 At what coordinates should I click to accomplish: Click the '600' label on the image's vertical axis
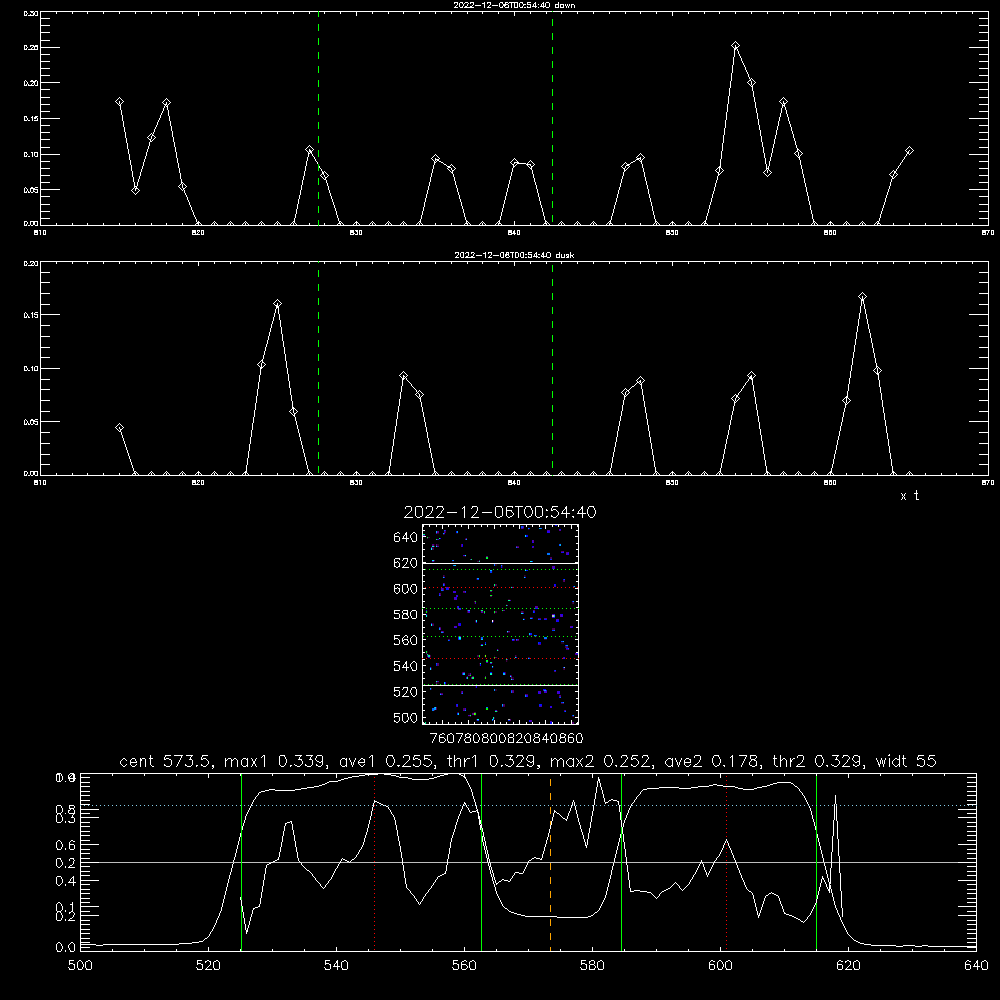click(x=406, y=589)
